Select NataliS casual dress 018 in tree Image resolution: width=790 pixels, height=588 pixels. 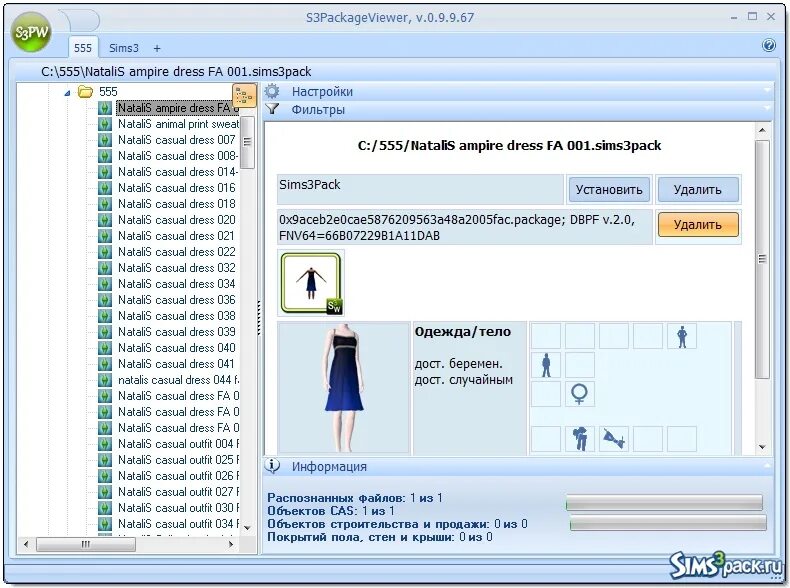coord(176,204)
